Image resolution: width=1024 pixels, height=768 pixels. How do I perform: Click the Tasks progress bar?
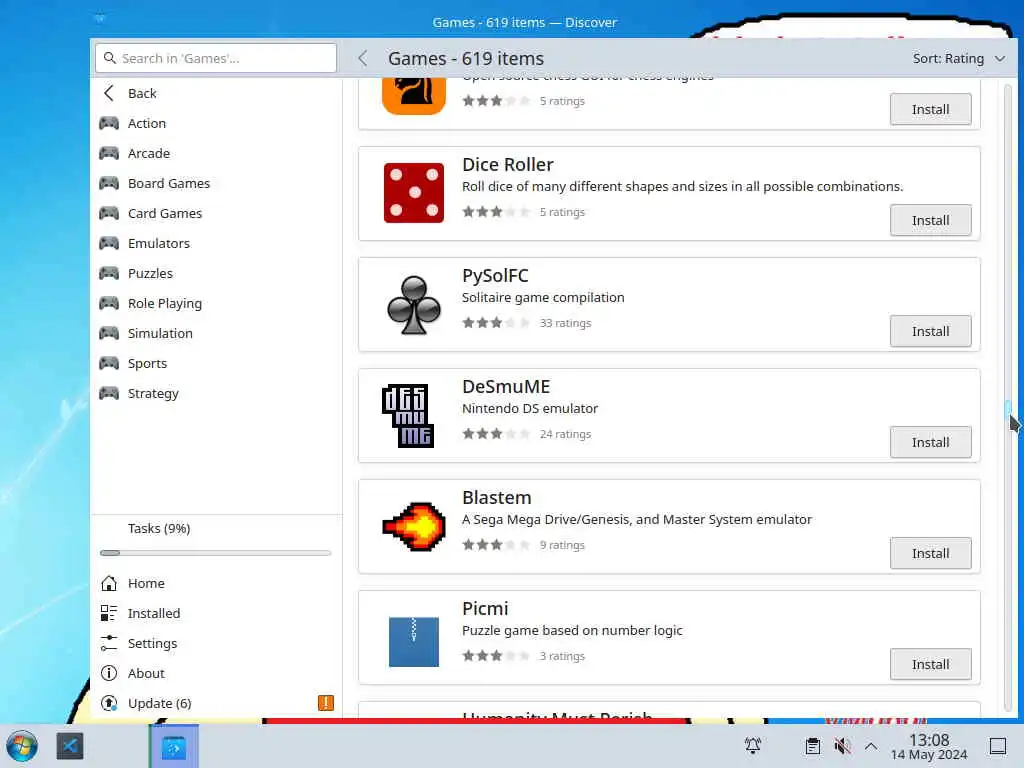(216, 553)
